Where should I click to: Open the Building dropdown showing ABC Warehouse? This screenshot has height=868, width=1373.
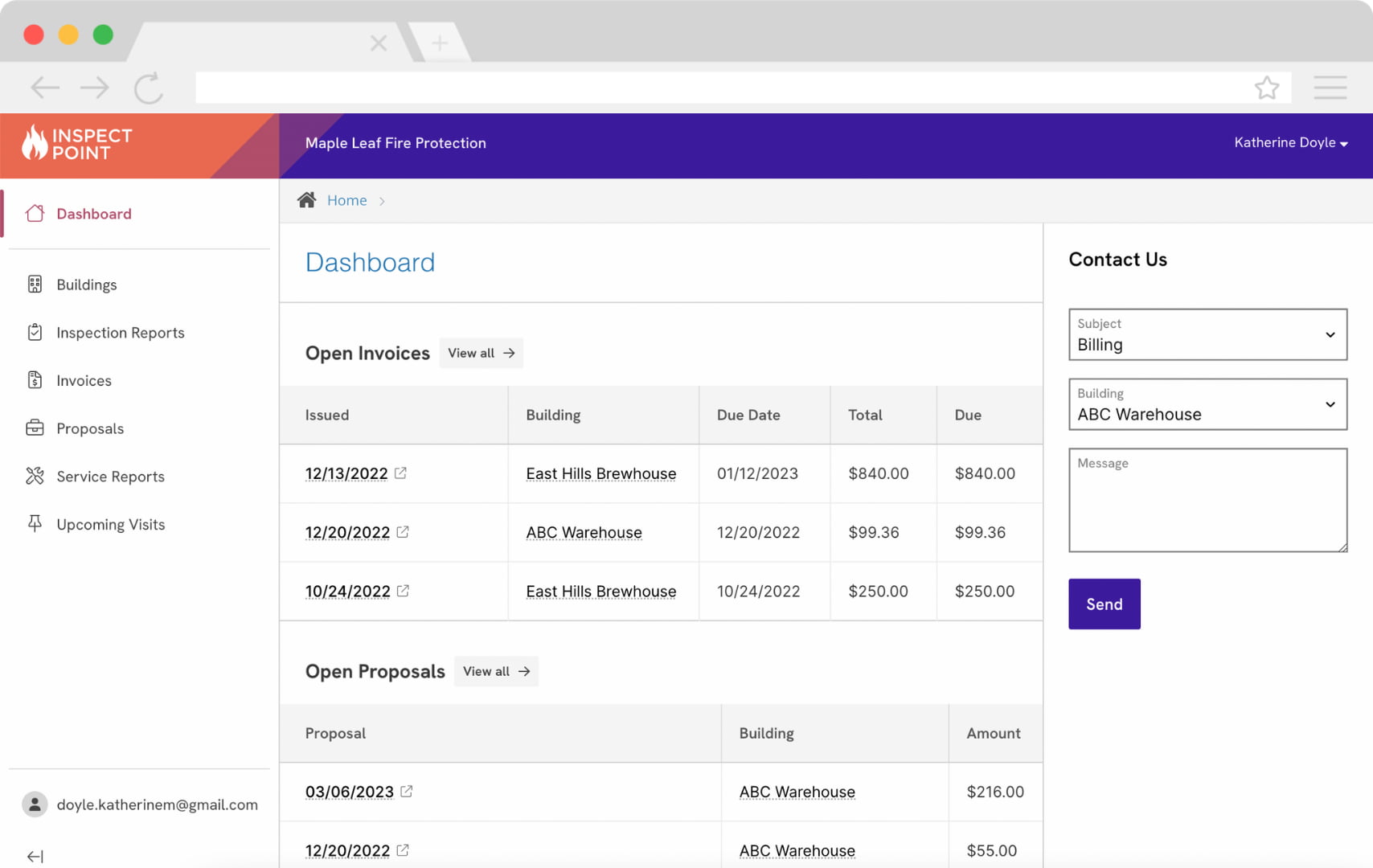click(x=1207, y=404)
